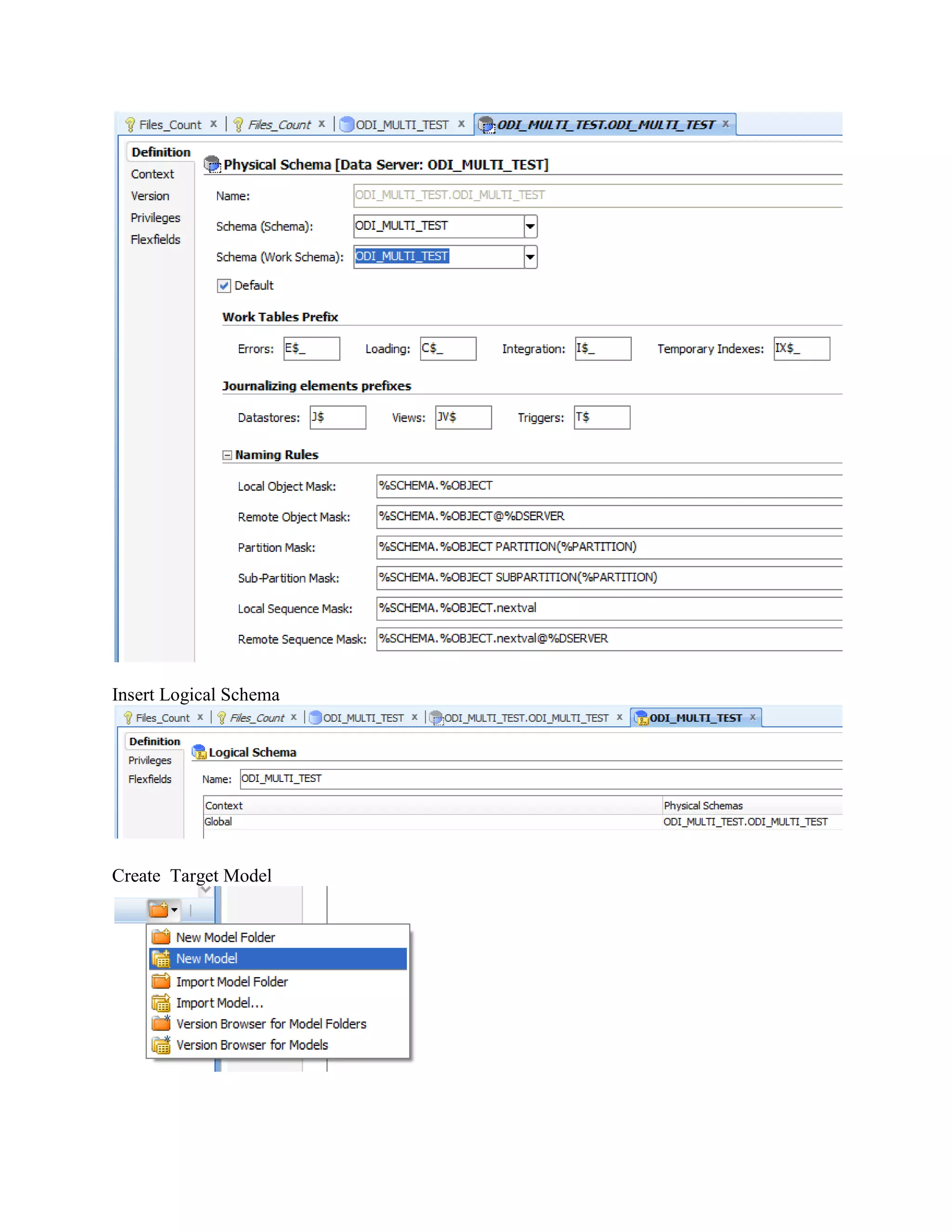Click the Errors prefix field

pyautogui.click(x=311, y=349)
